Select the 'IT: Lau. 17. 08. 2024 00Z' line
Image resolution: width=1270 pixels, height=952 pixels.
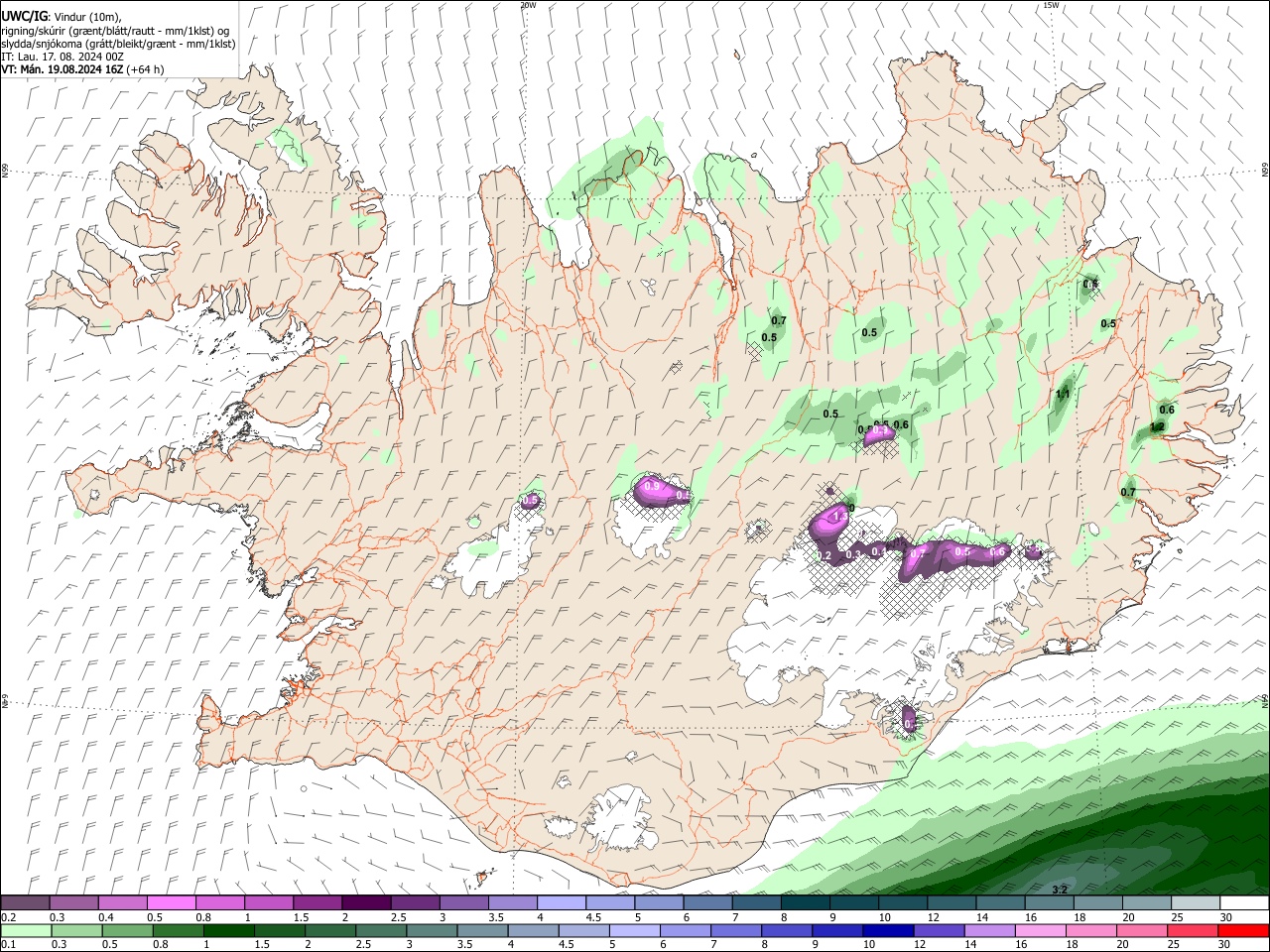(63, 57)
